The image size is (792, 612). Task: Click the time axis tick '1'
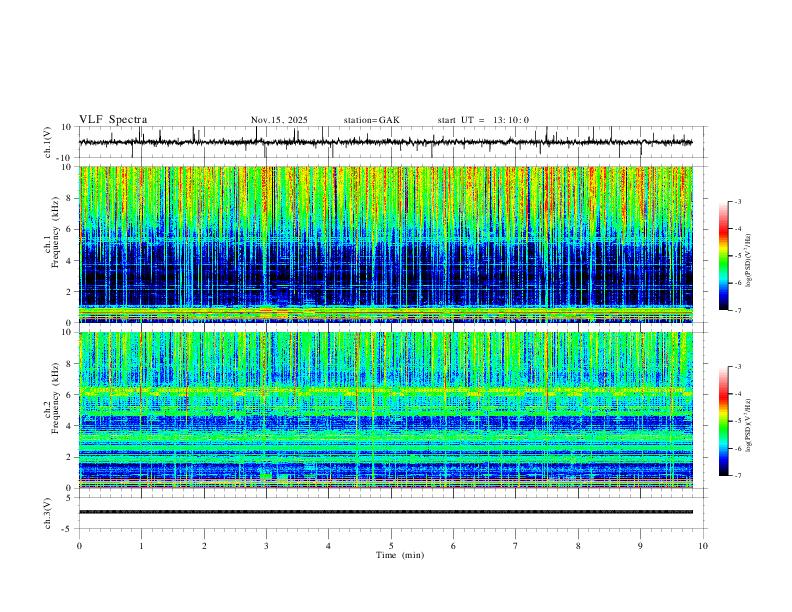141,546
